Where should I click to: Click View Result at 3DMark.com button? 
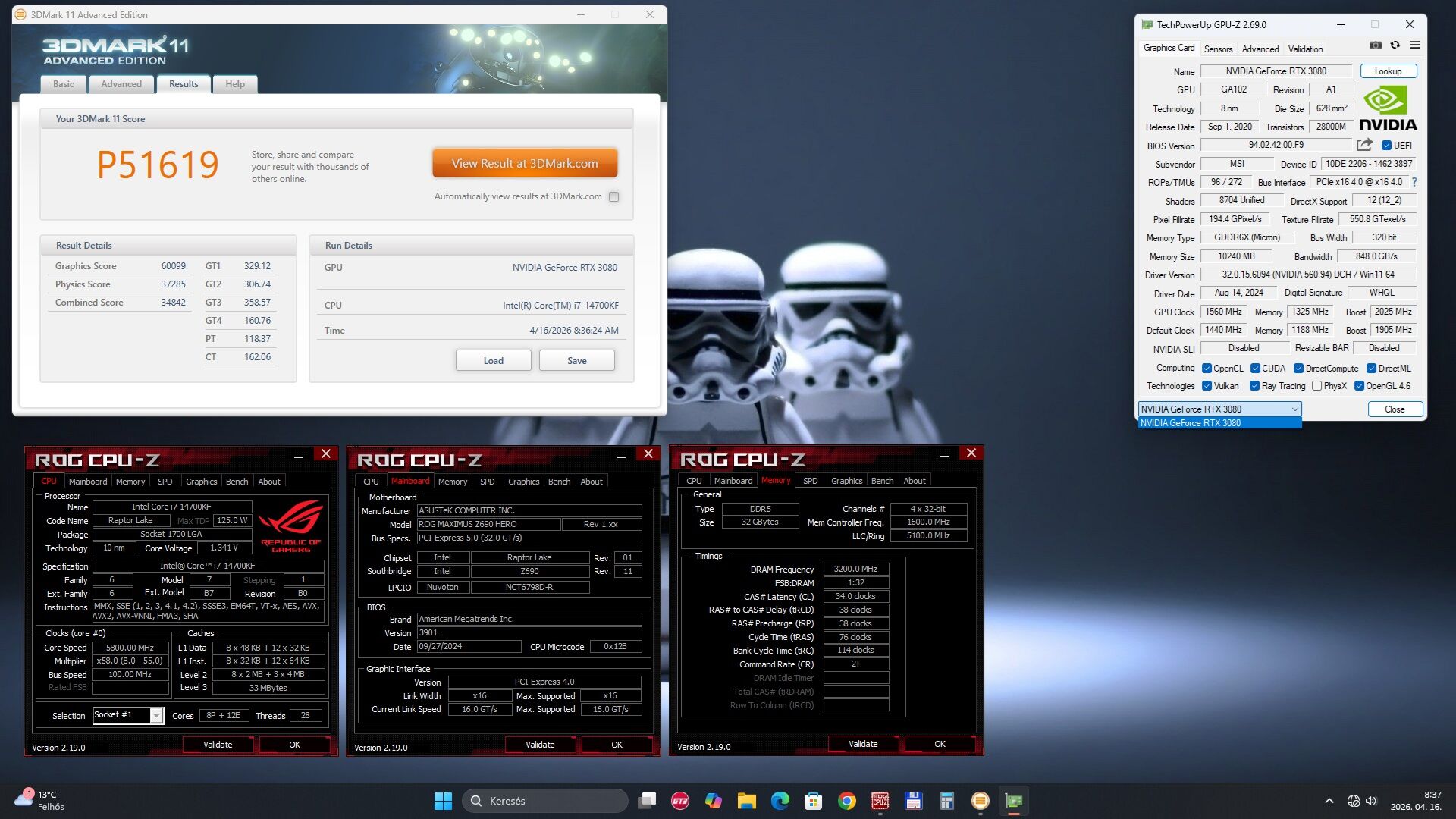click(525, 163)
